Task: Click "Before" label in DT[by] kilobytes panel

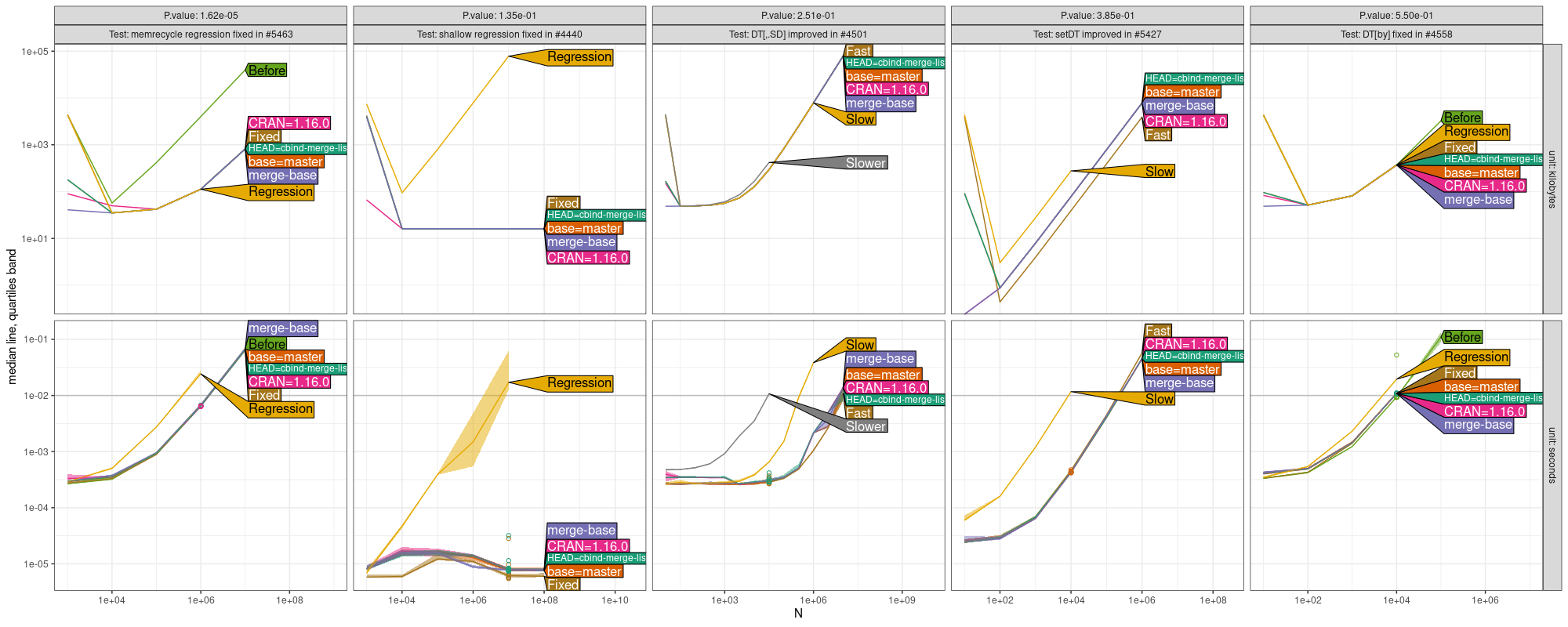Action: [1462, 118]
